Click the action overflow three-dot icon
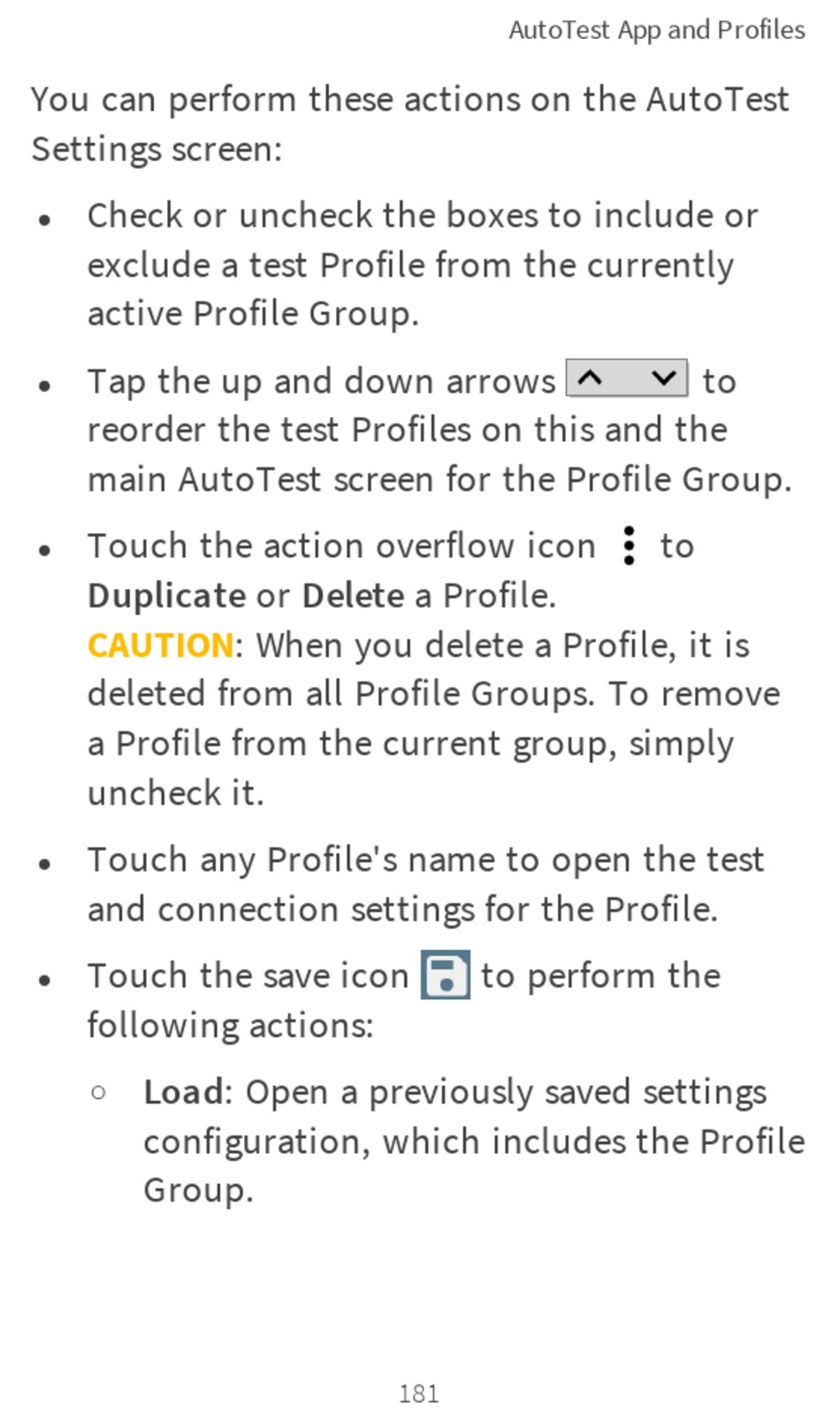Image resolution: width=840 pixels, height=1422 pixels. (x=629, y=546)
